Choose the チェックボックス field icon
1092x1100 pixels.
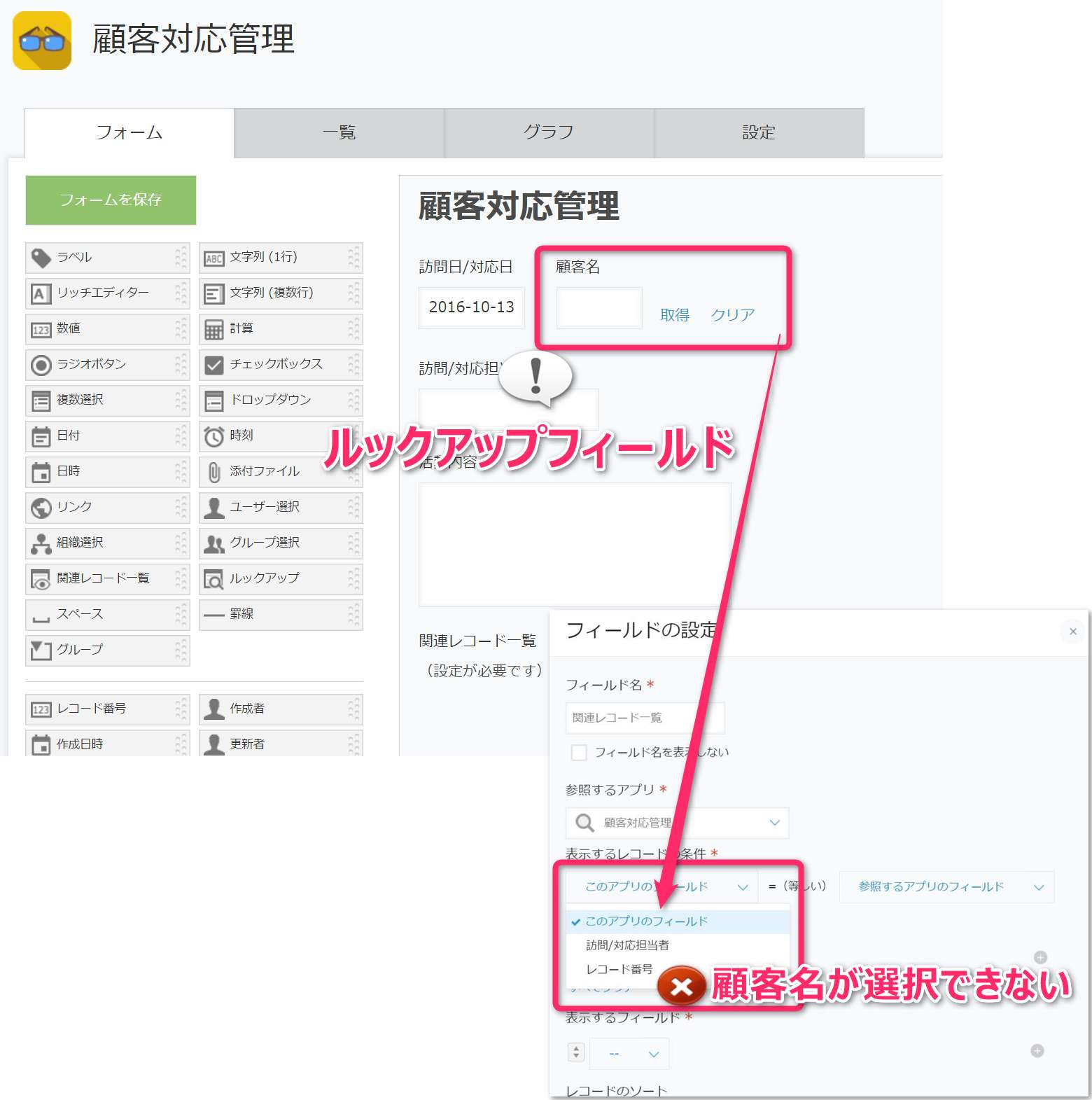pos(214,365)
